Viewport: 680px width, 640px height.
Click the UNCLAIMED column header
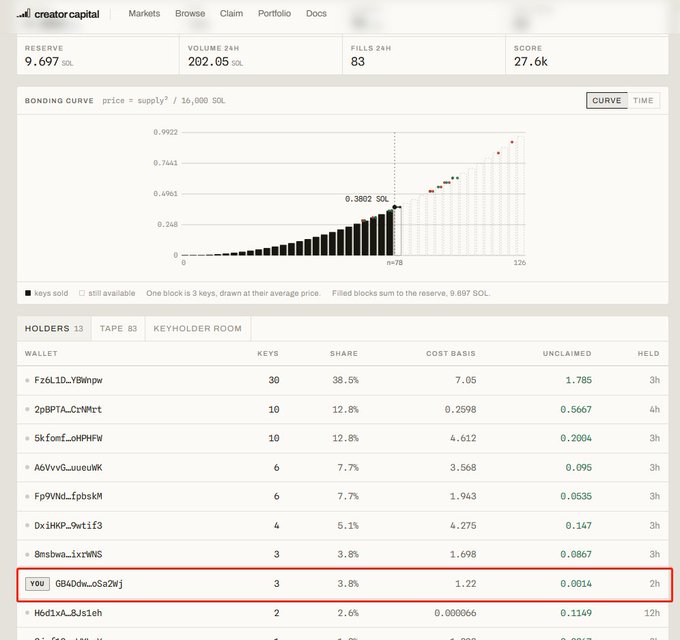[567, 353]
